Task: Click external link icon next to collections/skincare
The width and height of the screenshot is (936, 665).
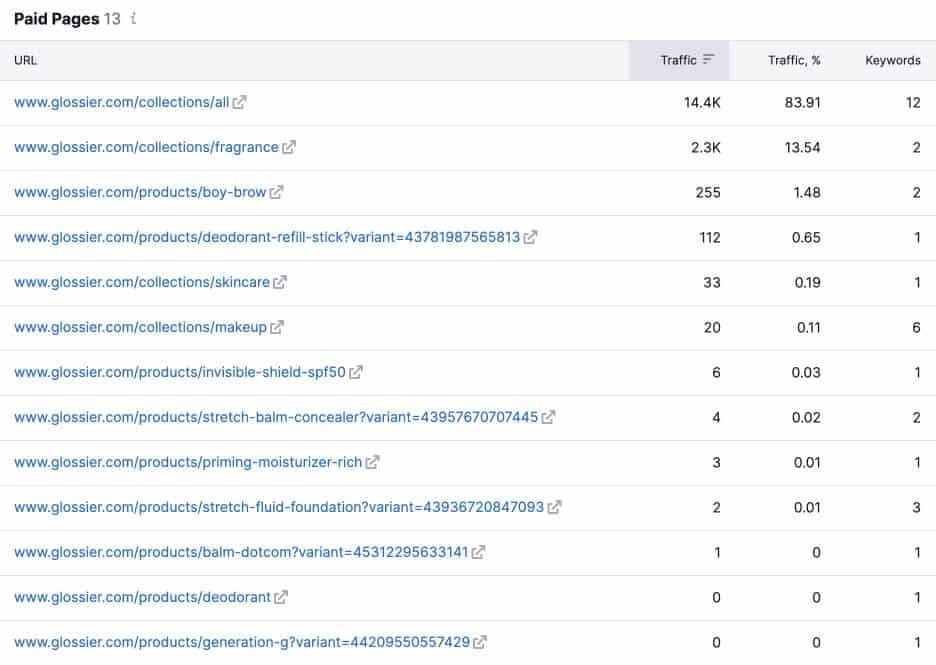Action: [279, 282]
